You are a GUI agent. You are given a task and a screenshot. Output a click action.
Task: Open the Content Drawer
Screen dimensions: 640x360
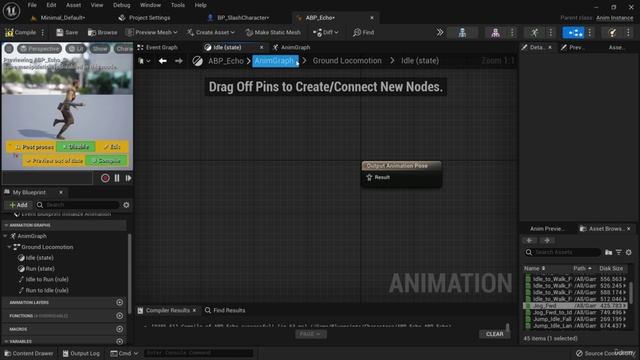[x=29, y=353]
